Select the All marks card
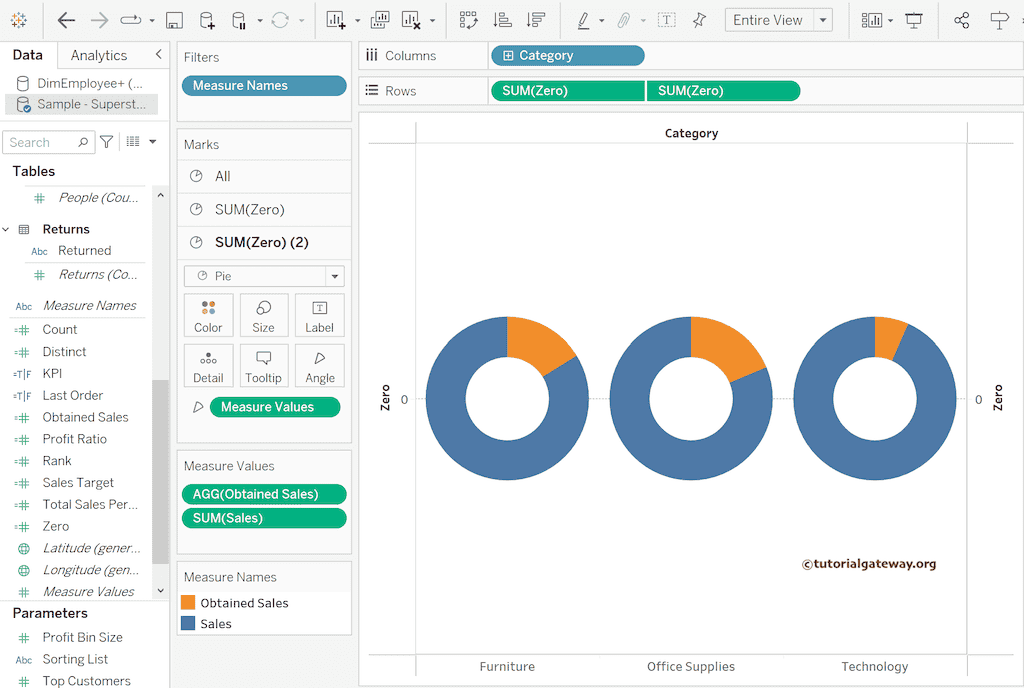This screenshot has height=688, width=1024. point(264,176)
